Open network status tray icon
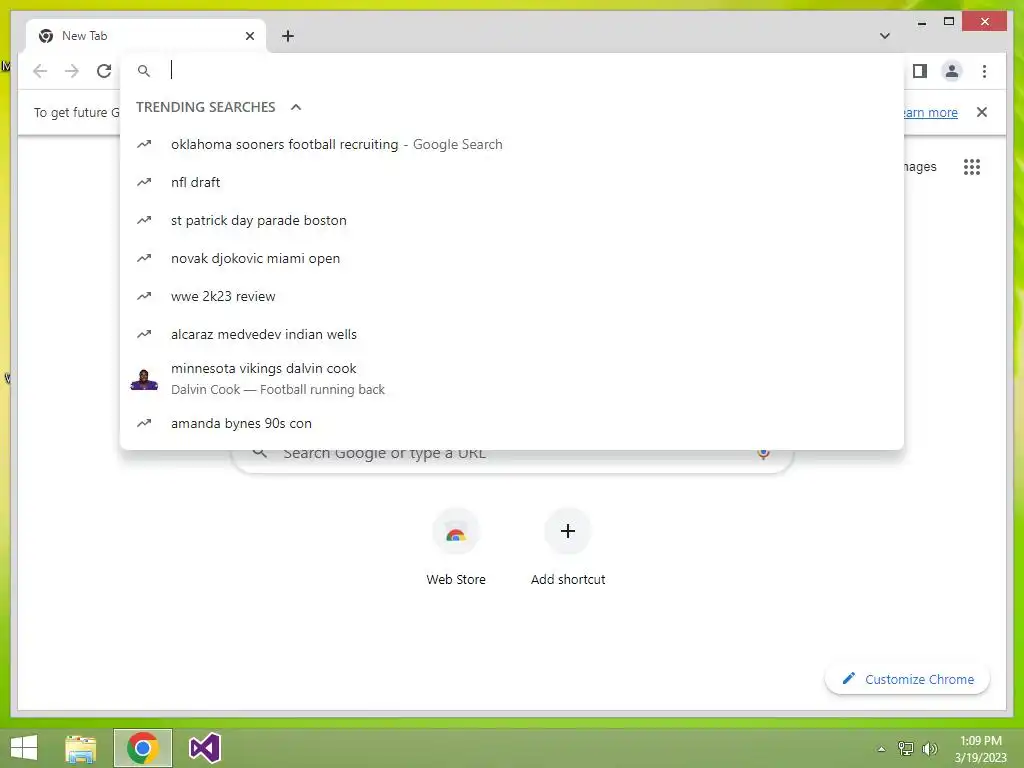 click(906, 749)
